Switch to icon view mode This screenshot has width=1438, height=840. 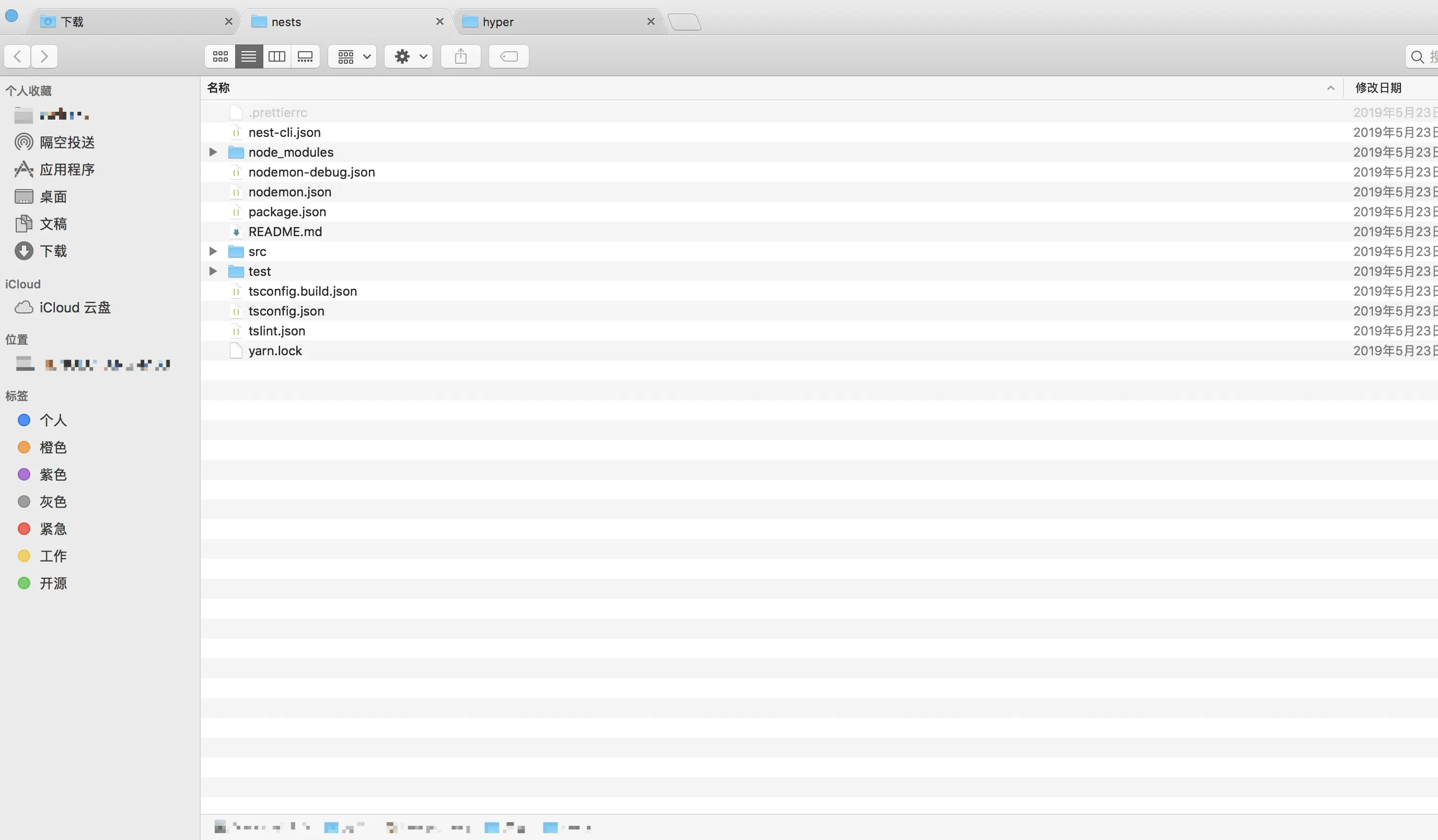click(x=221, y=56)
